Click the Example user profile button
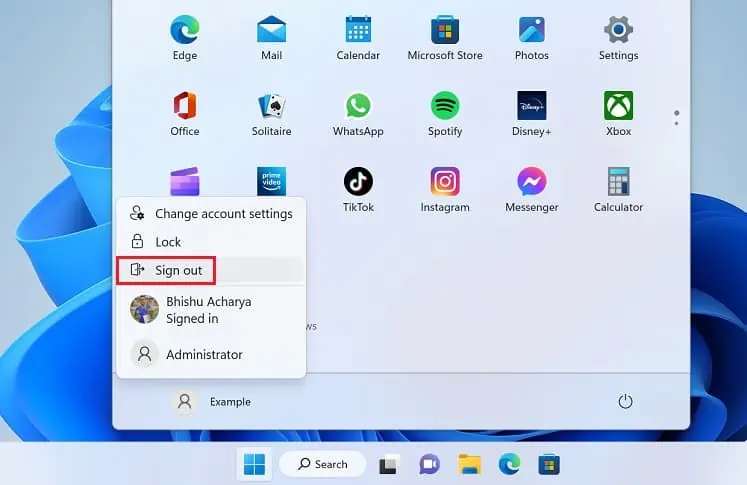The height and width of the screenshot is (485, 747). point(212,402)
